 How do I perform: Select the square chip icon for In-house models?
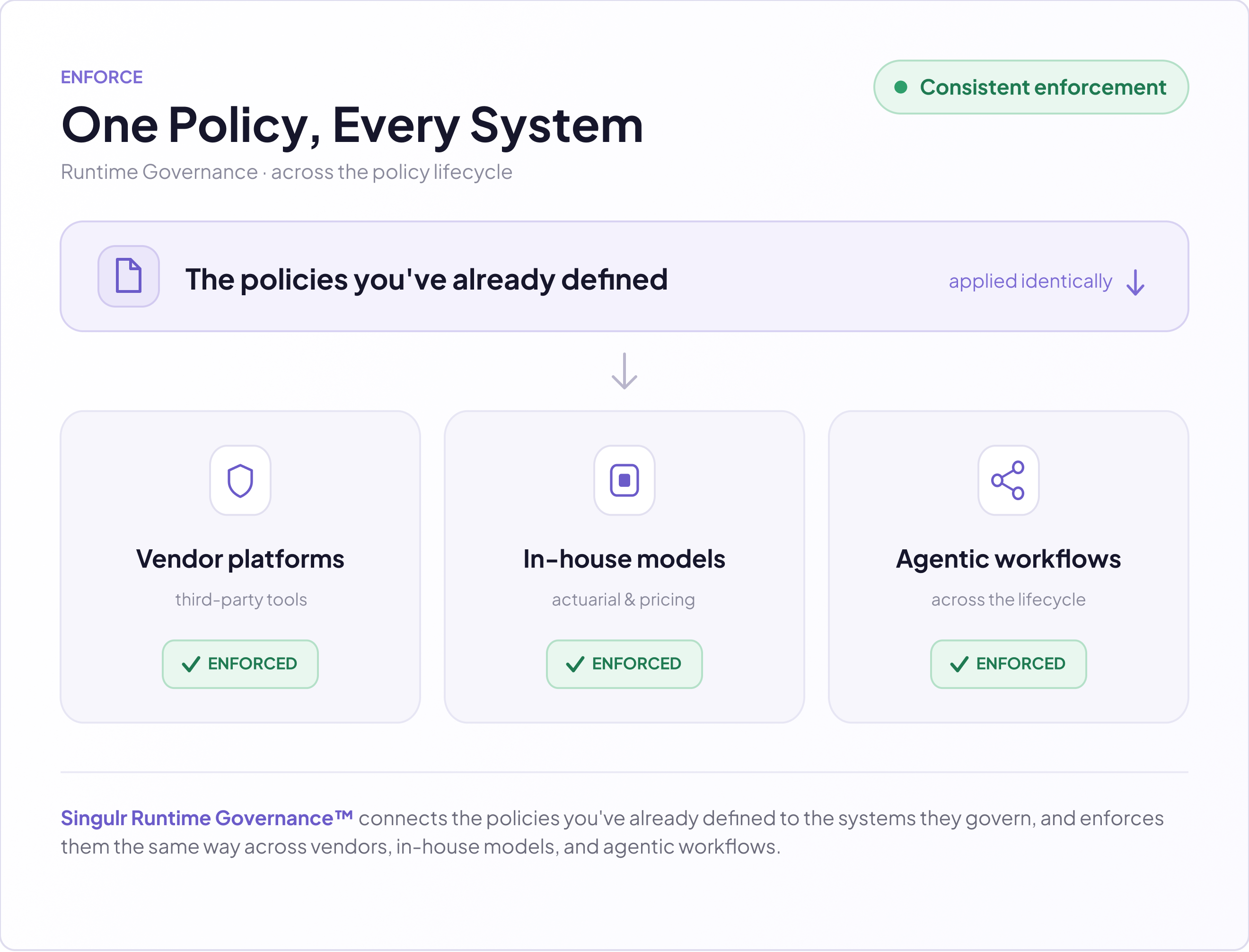point(624,481)
